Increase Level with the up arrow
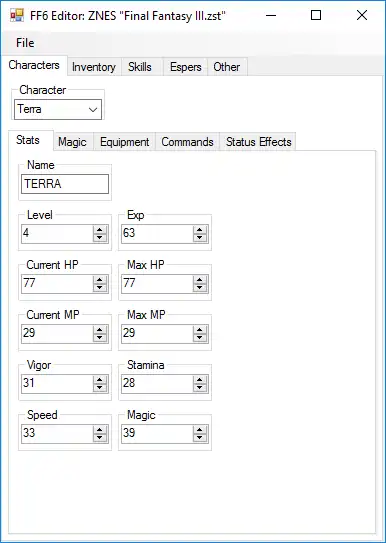The image size is (386, 543). coord(100,229)
